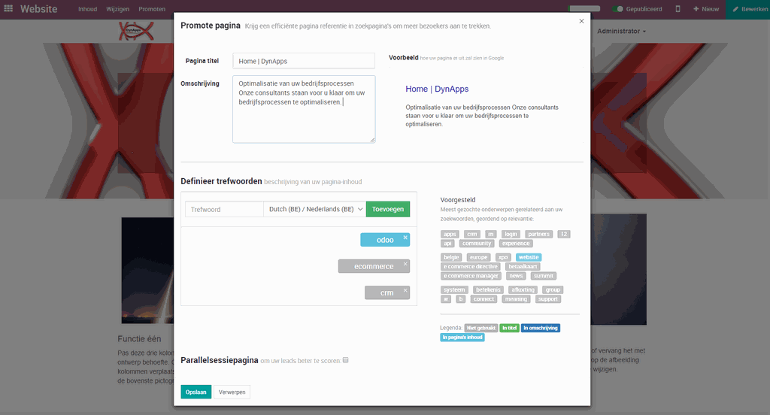This screenshot has height=415, width=770.
Task: Click the mobile preview phone icon
Action: click(678, 9)
